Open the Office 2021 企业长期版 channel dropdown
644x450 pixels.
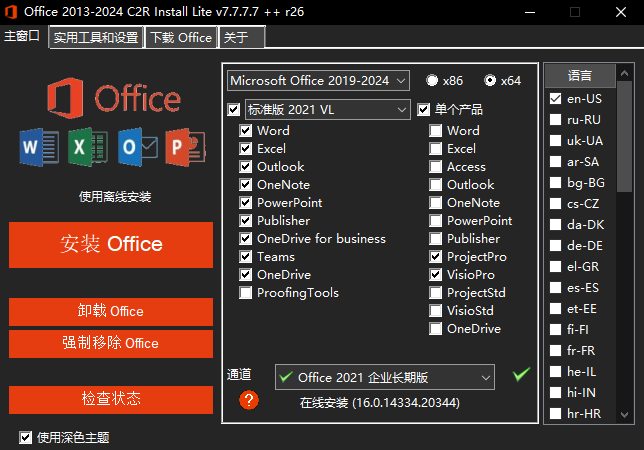point(384,377)
